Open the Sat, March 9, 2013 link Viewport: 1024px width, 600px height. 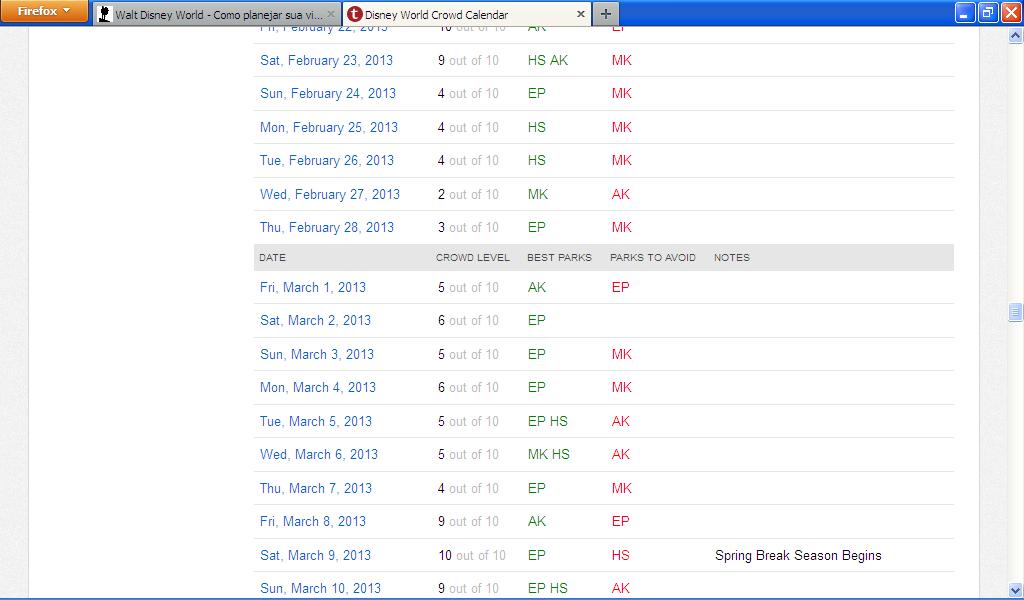coord(315,555)
